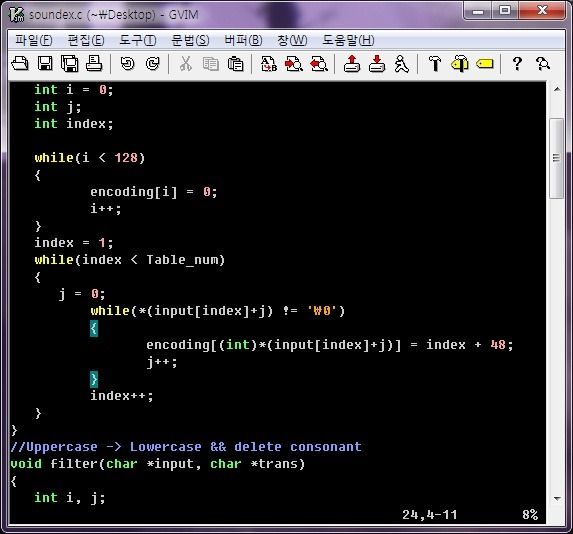Click the 'int i, j;' declaration
This screenshot has height=534, width=573.
[70, 498]
